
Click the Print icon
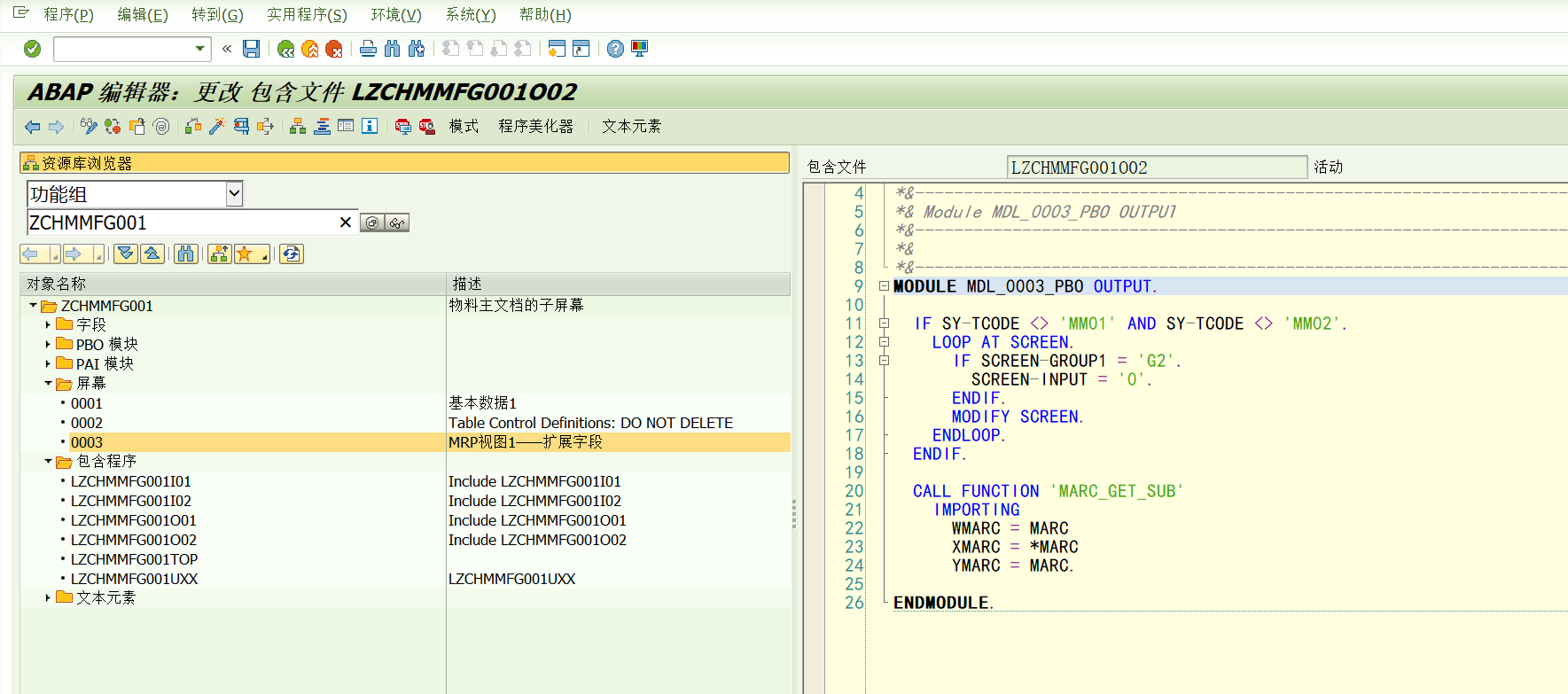pos(368,49)
